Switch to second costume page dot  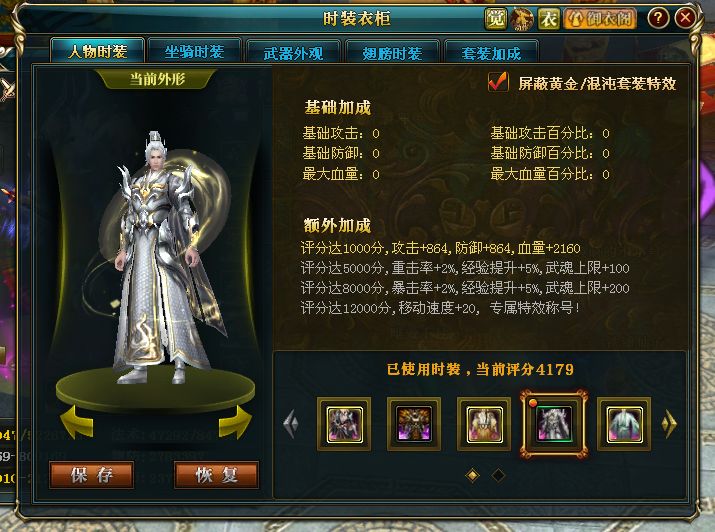(498, 475)
